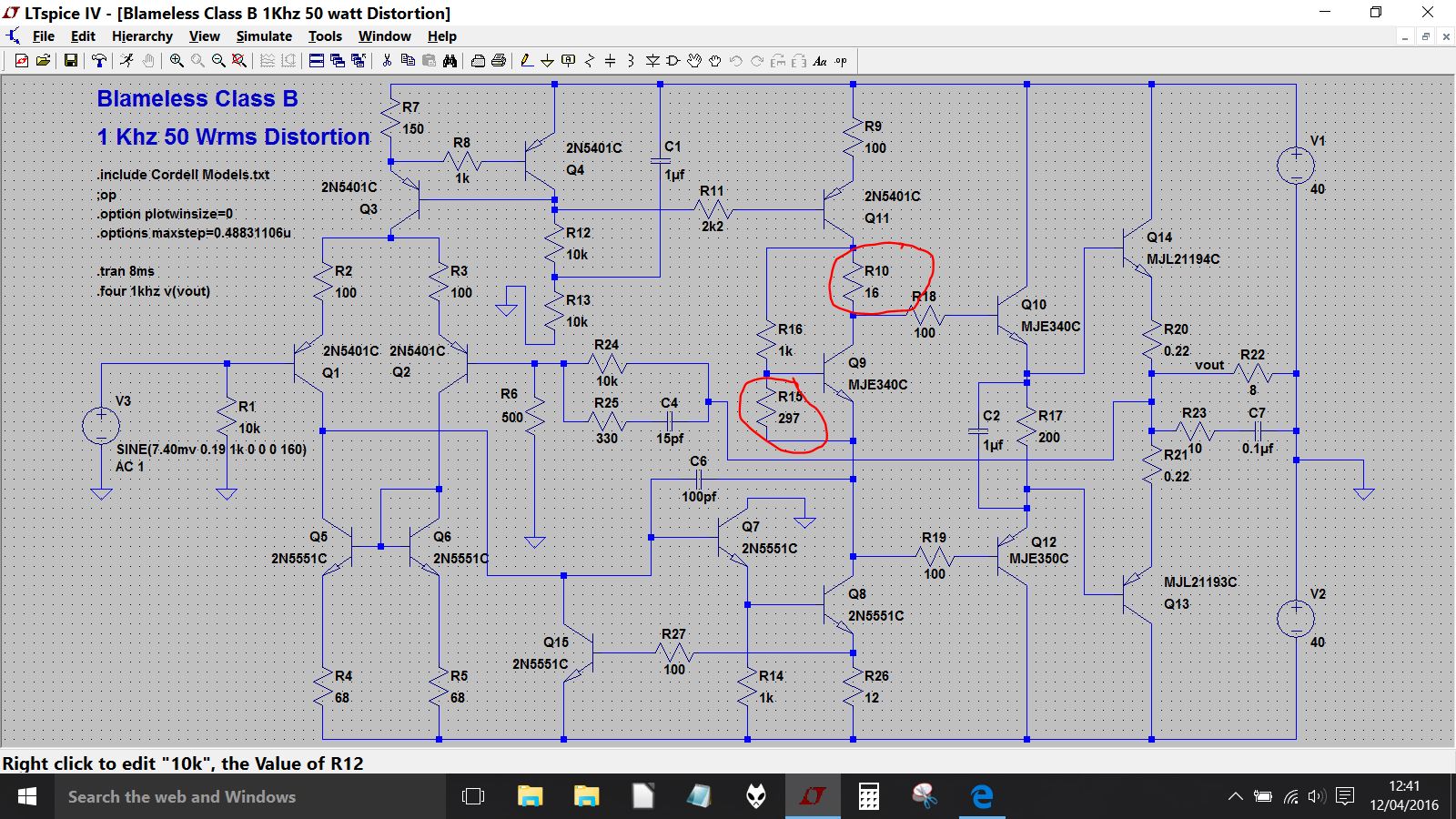Select the Draw Wire pencil tool
This screenshot has height=819, width=1456.
(526, 61)
